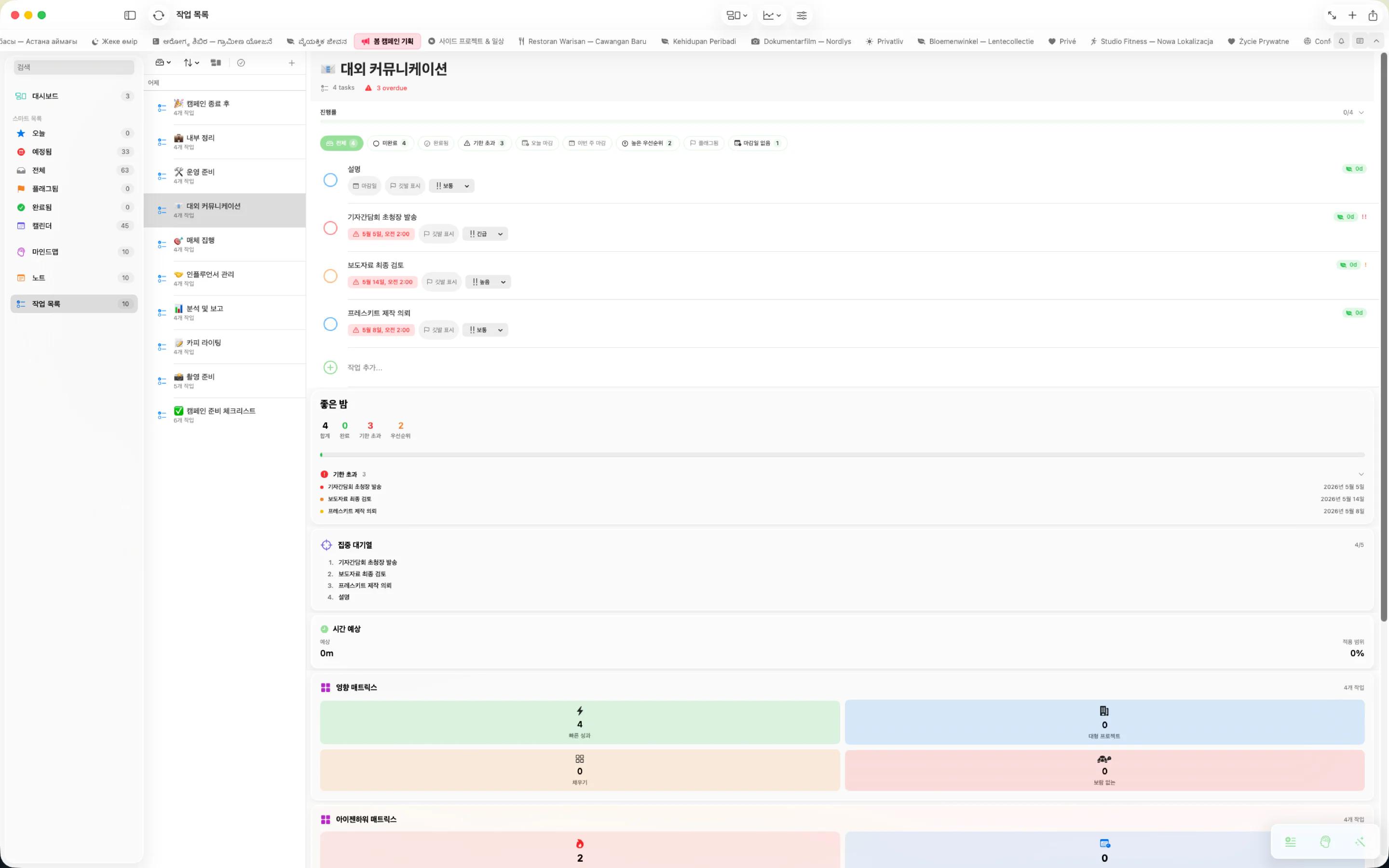Open 대시보드 in the sidebar
Viewport: 1389px width, 868px height.
(x=74, y=96)
